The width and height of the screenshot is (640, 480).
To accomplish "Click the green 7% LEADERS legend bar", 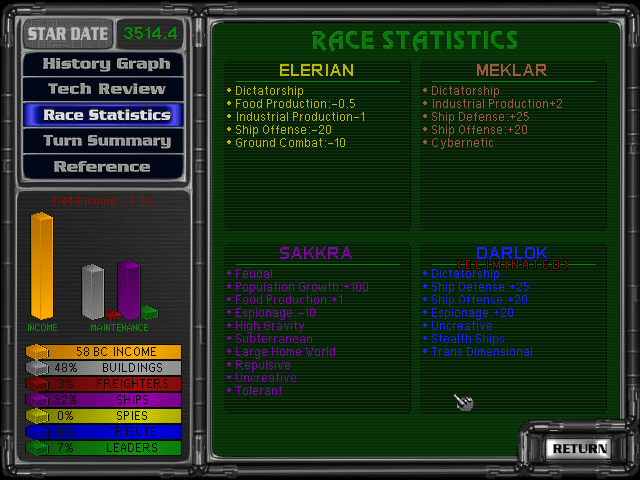I will tap(103, 448).
